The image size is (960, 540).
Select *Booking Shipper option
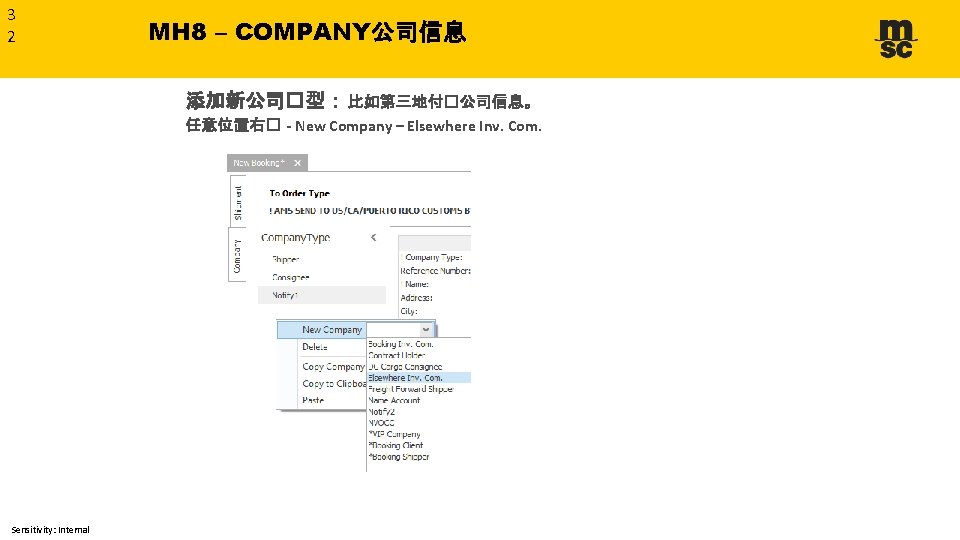pyautogui.click(x=399, y=456)
